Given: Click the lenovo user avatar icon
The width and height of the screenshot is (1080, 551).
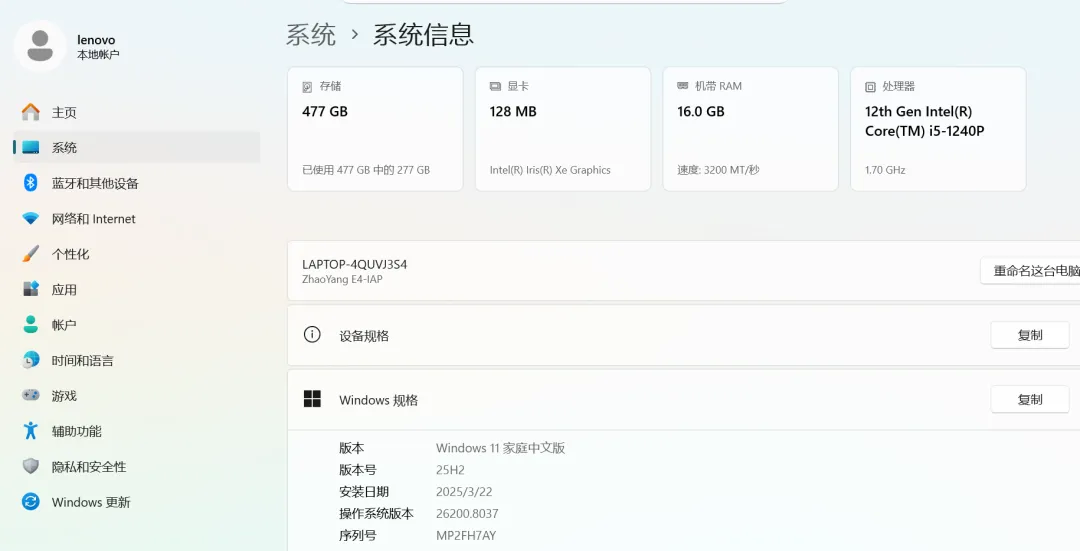Looking at the screenshot, I should 40,46.
